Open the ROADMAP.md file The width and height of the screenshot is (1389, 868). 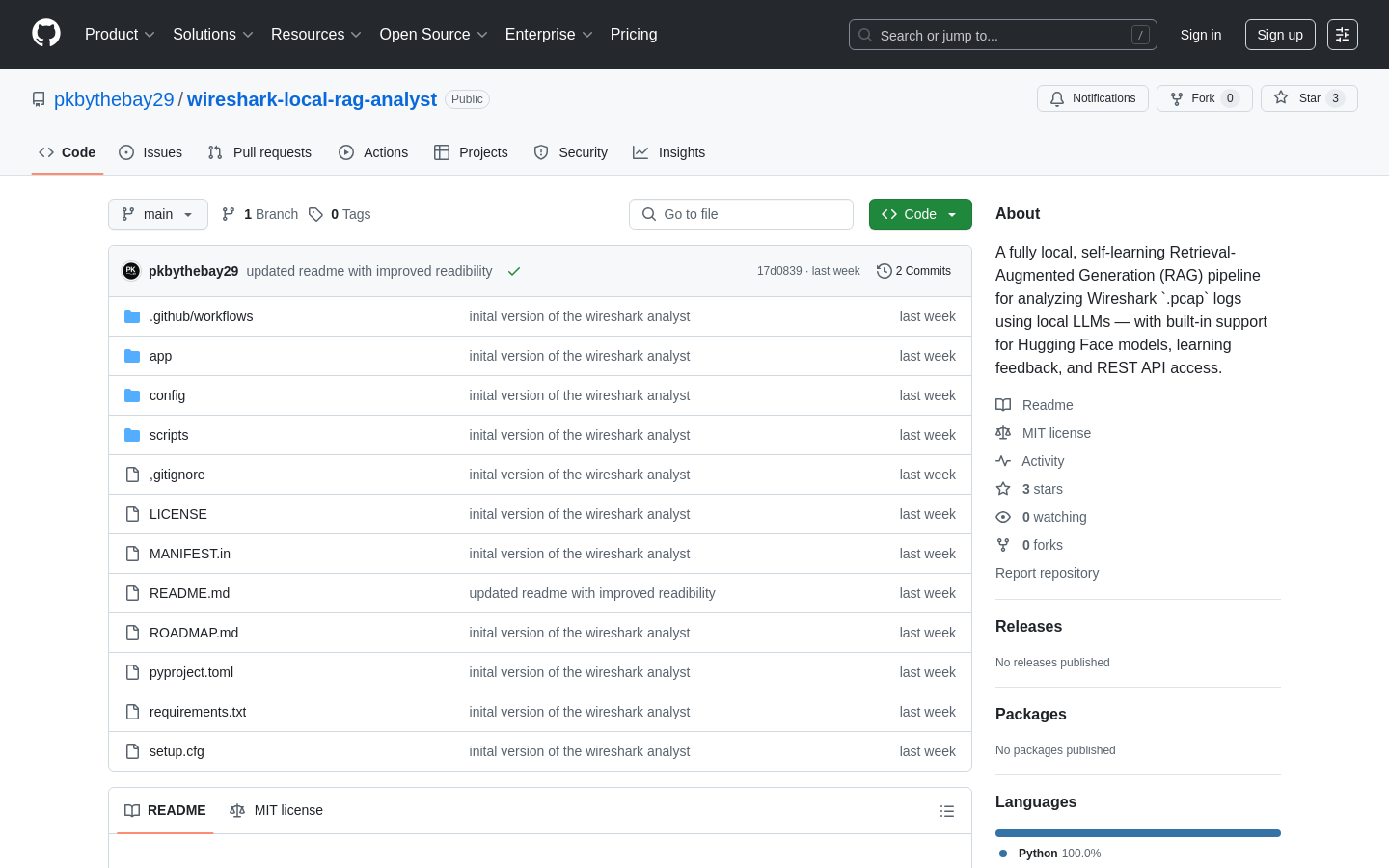(194, 633)
